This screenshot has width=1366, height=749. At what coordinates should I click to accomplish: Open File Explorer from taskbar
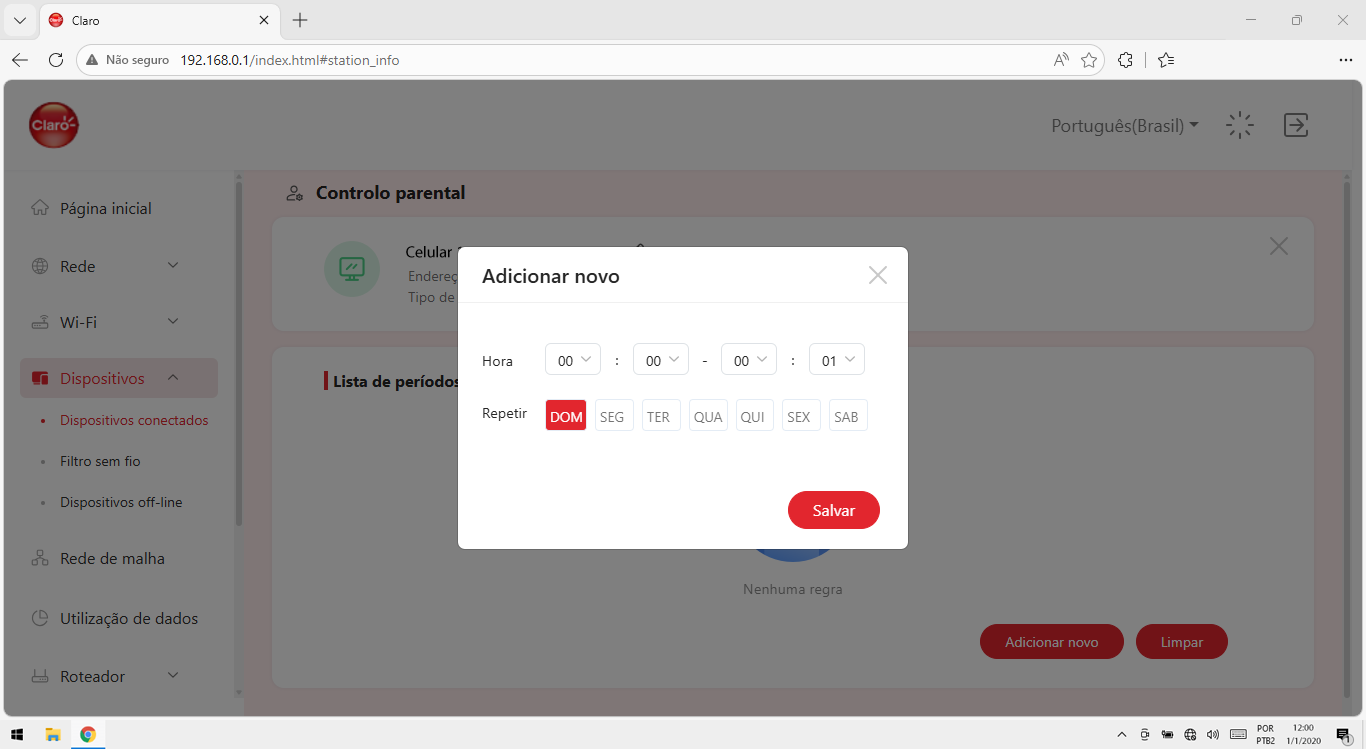coord(53,734)
